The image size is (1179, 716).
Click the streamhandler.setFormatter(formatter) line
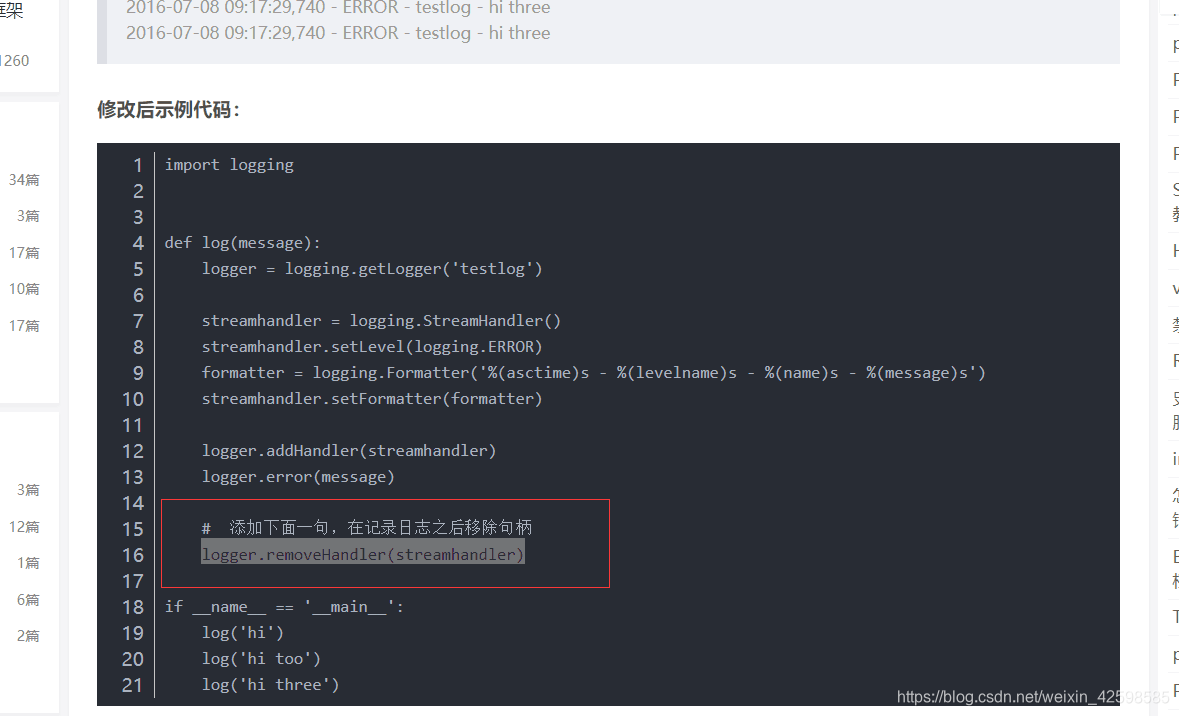point(371,399)
